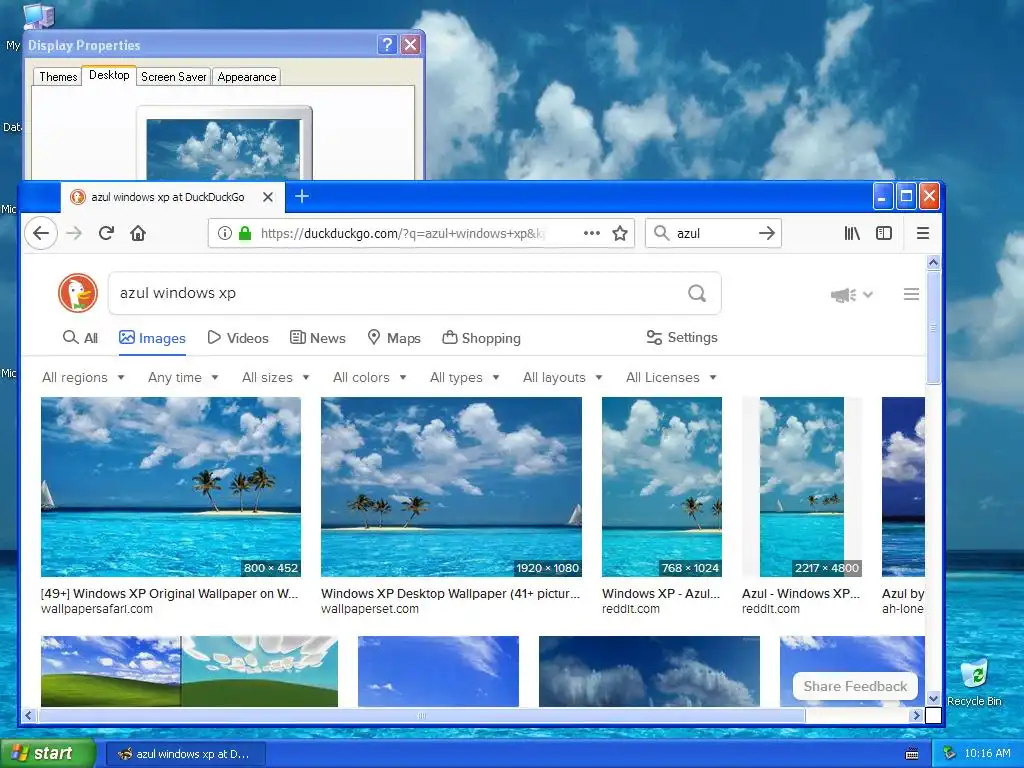Open the 800 × 452 azul thumbnail
Viewport: 1024px width, 768px height.
(x=170, y=487)
